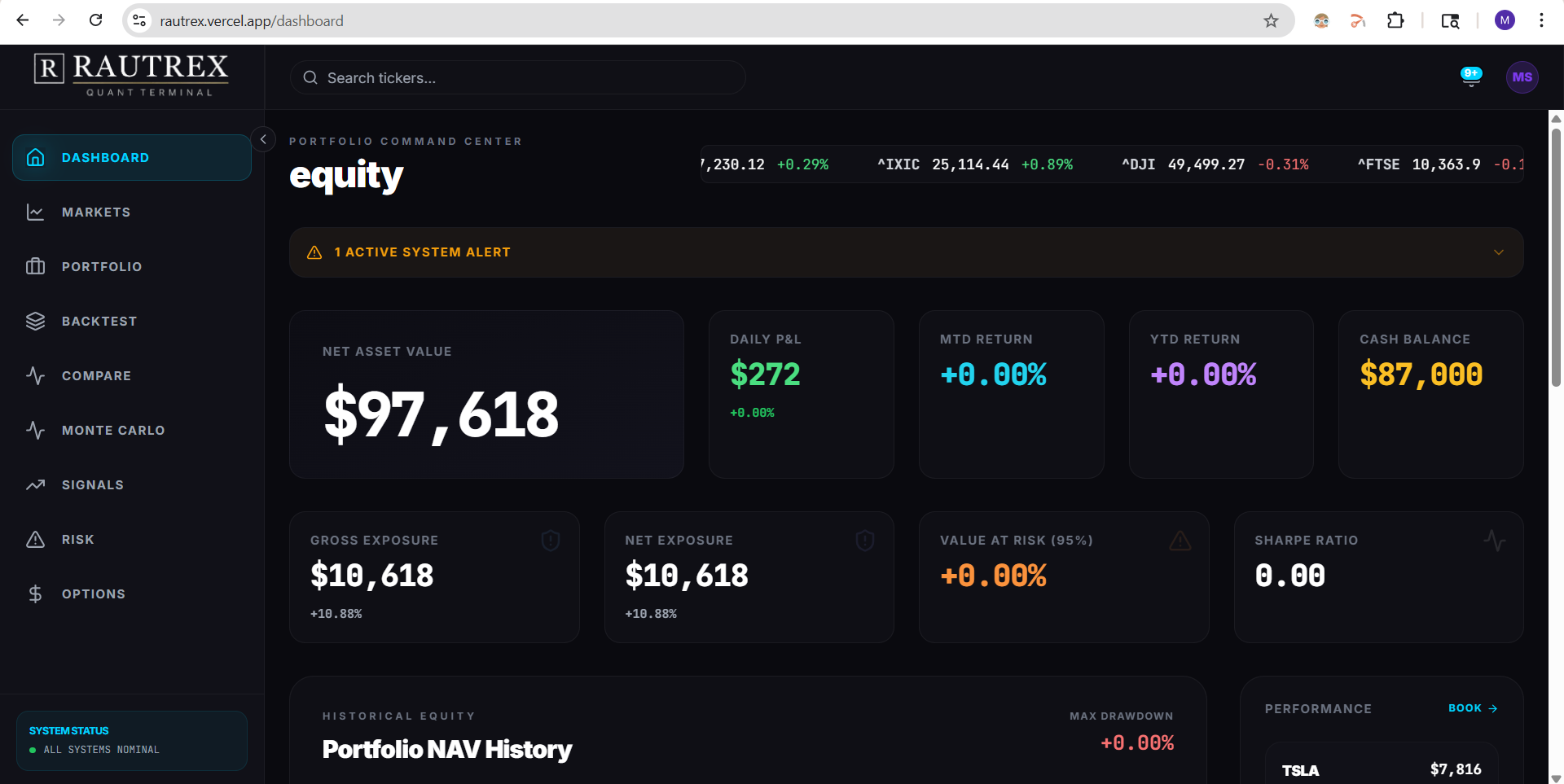Bookmark this page with the star icon
Viewport: 1564px width, 784px height.
pos(1271,20)
